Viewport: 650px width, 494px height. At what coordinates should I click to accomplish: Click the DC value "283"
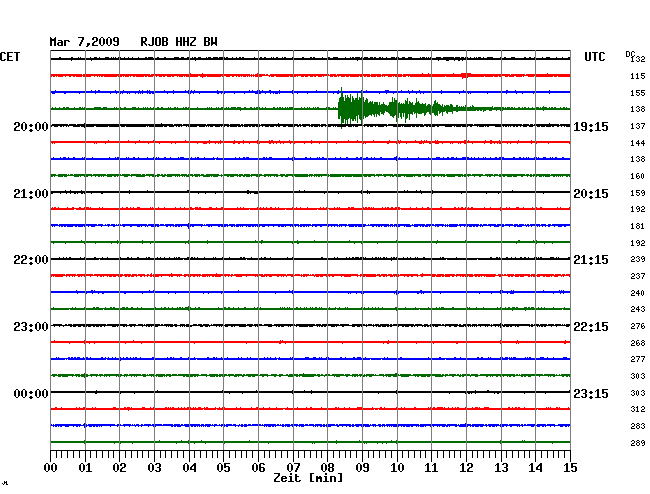point(638,426)
